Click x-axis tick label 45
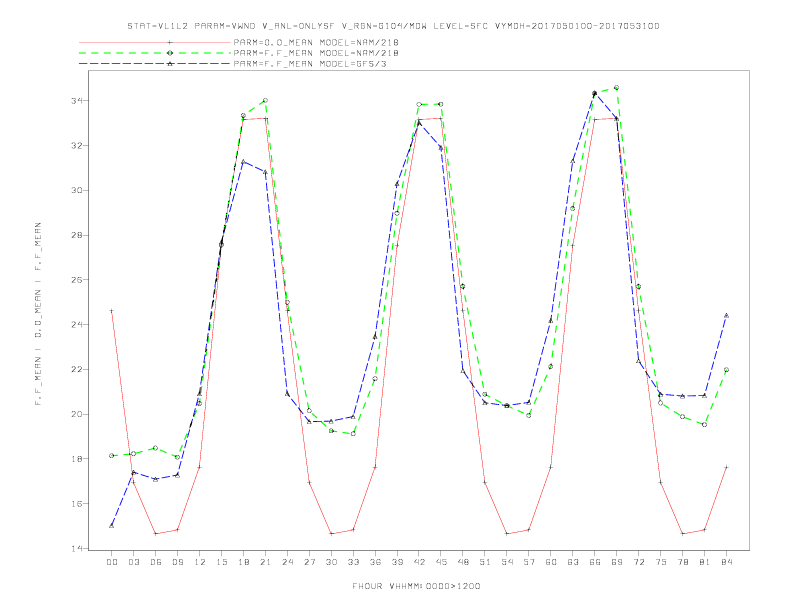Image resolution: width=792 pixels, height=612 pixels. [441, 562]
